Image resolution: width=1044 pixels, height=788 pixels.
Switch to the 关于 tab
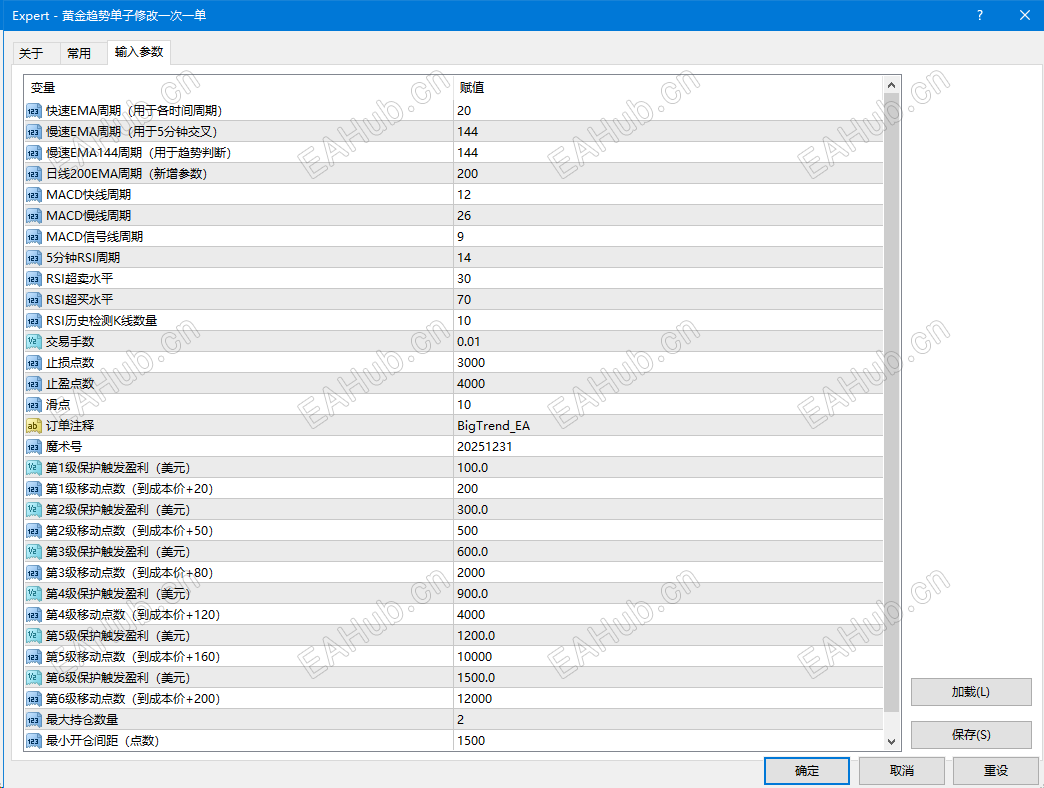tap(31, 53)
